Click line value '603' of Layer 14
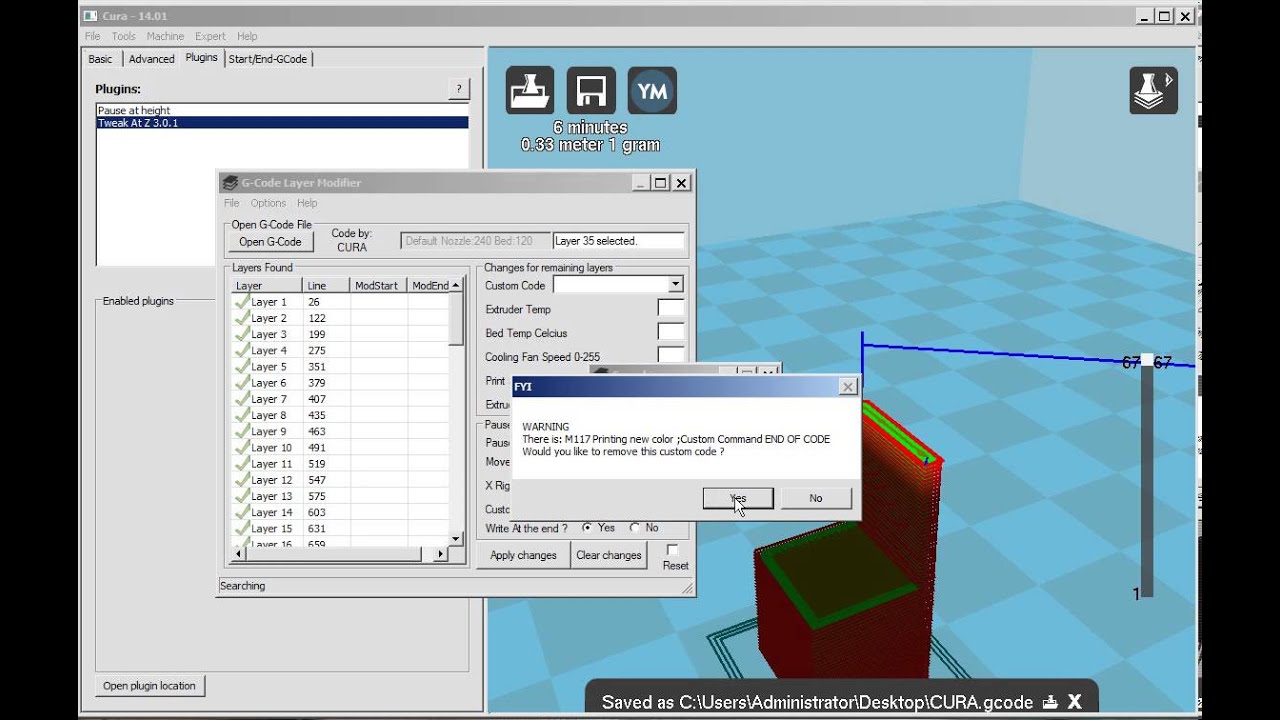The width and height of the screenshot is (1280, 720). click(316, 512)
